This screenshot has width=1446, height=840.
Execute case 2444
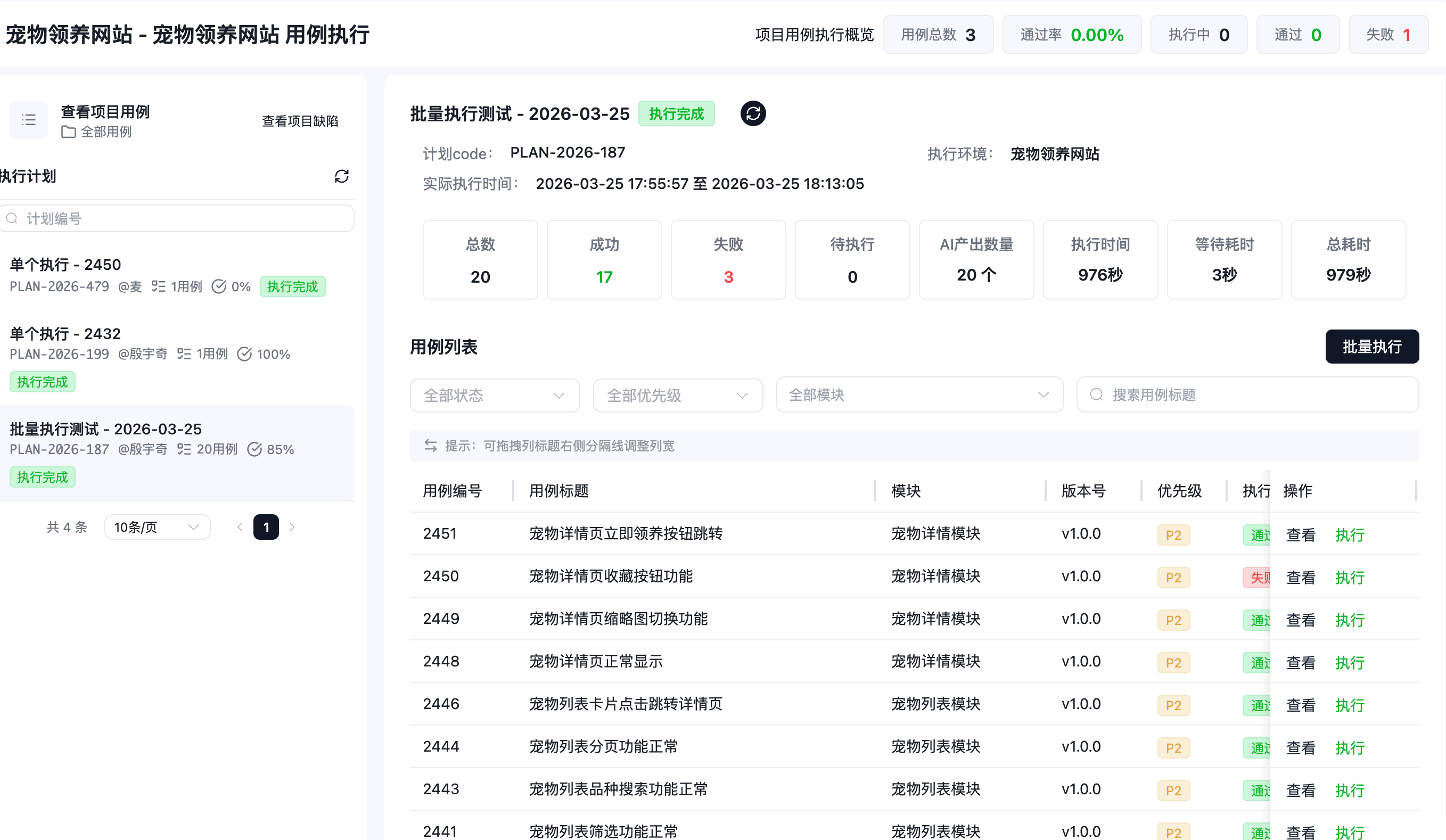pos(1349,747)
